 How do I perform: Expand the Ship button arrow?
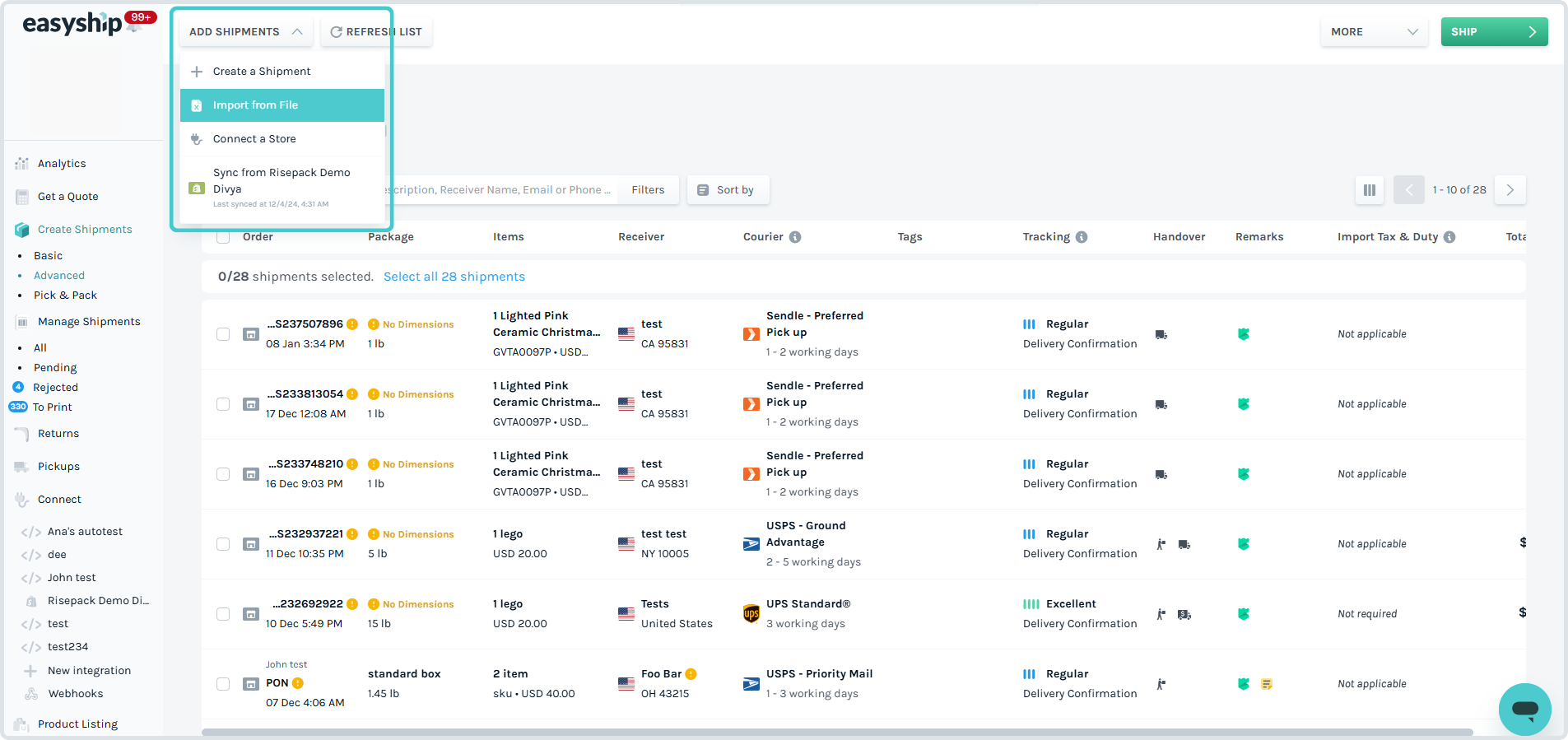coord(1532,32)
